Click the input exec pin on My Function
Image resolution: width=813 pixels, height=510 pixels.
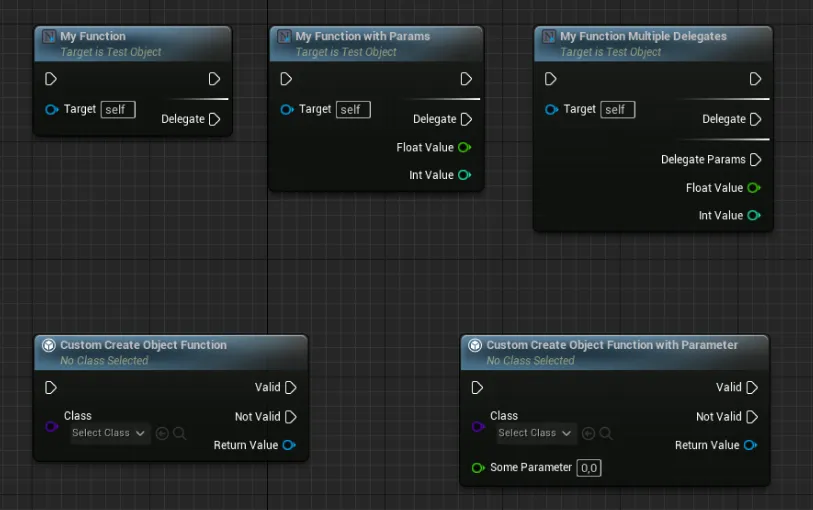point(51,79)
